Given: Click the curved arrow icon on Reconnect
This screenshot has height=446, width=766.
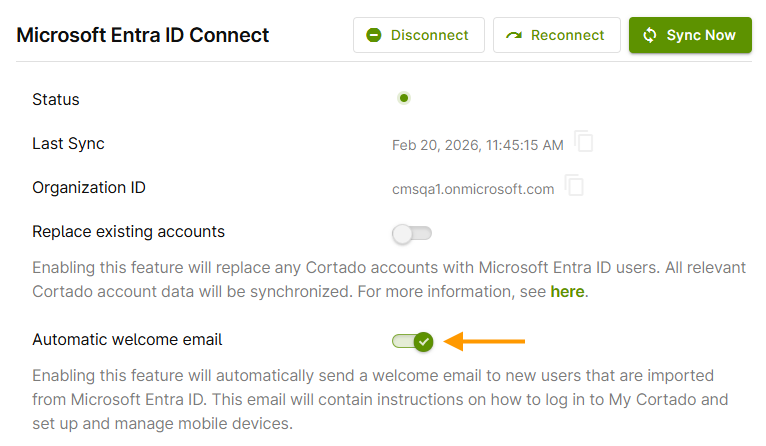Looking at the screenshot, I should pyautogui.click(x=514, y=35).
